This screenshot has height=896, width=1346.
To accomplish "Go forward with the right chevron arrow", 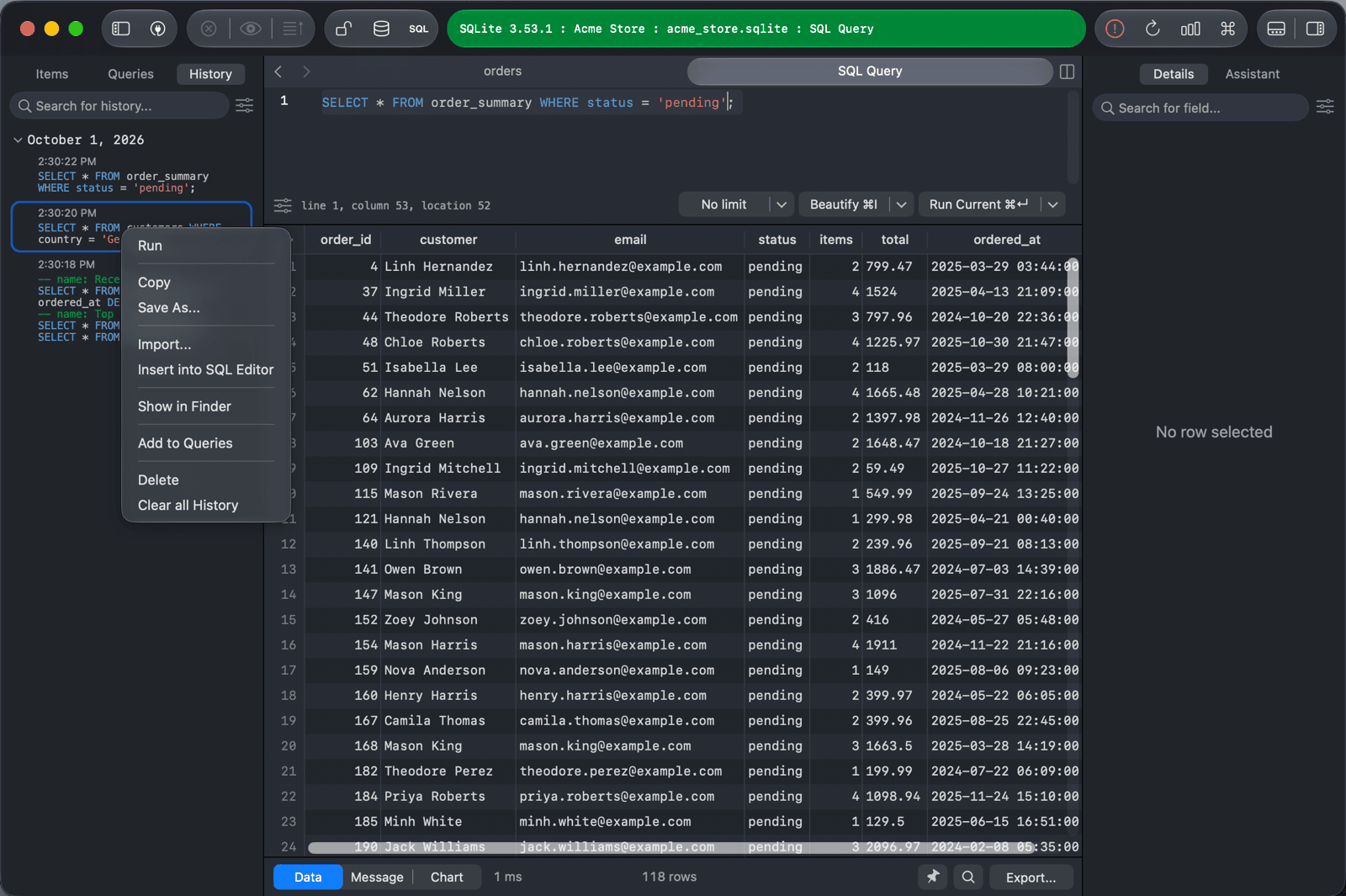I will (306, 72).
